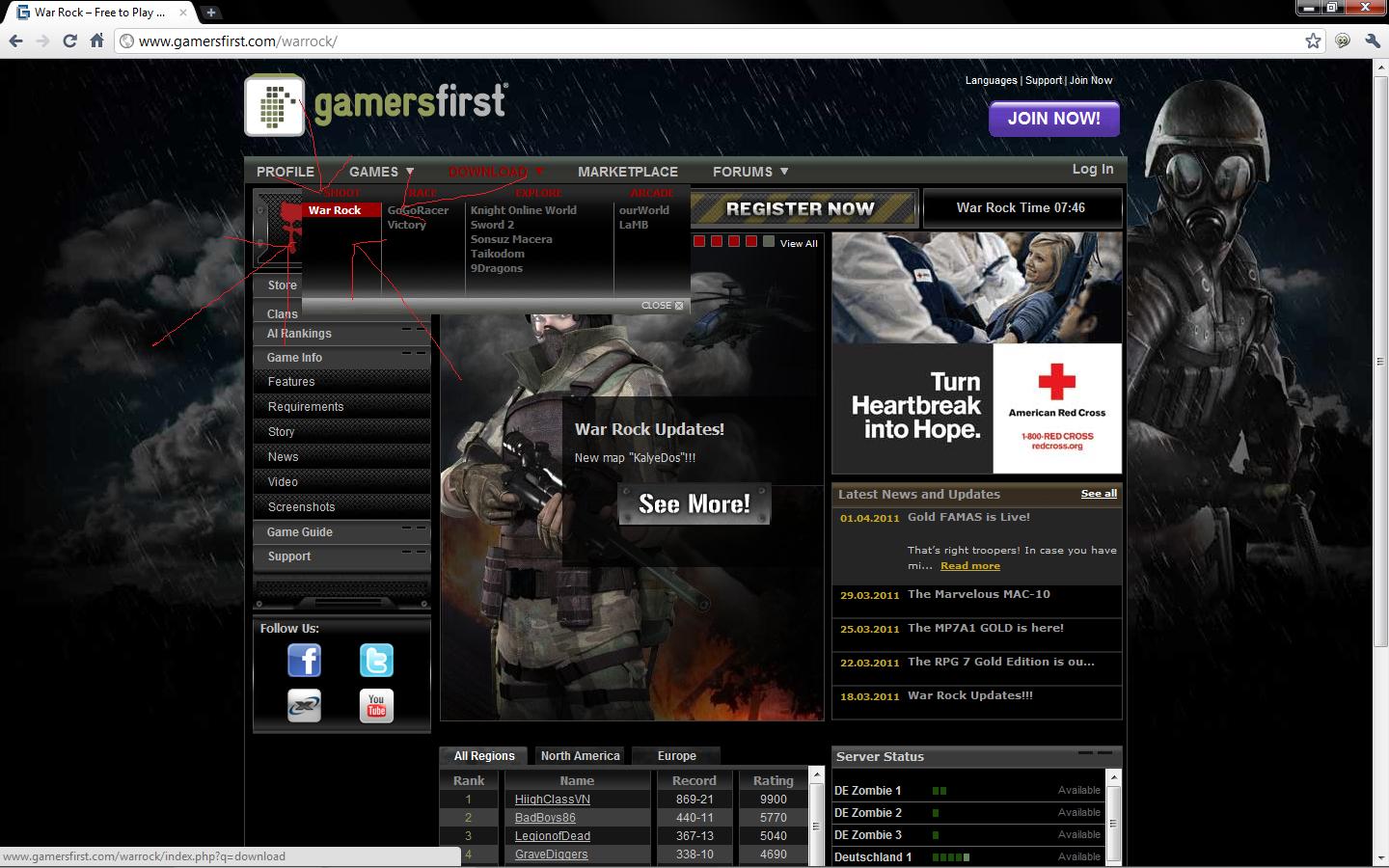Viewport: 1389px width, 868px height.
Task: Open the browser extension icon beside the star
Action: point(1343,41)
